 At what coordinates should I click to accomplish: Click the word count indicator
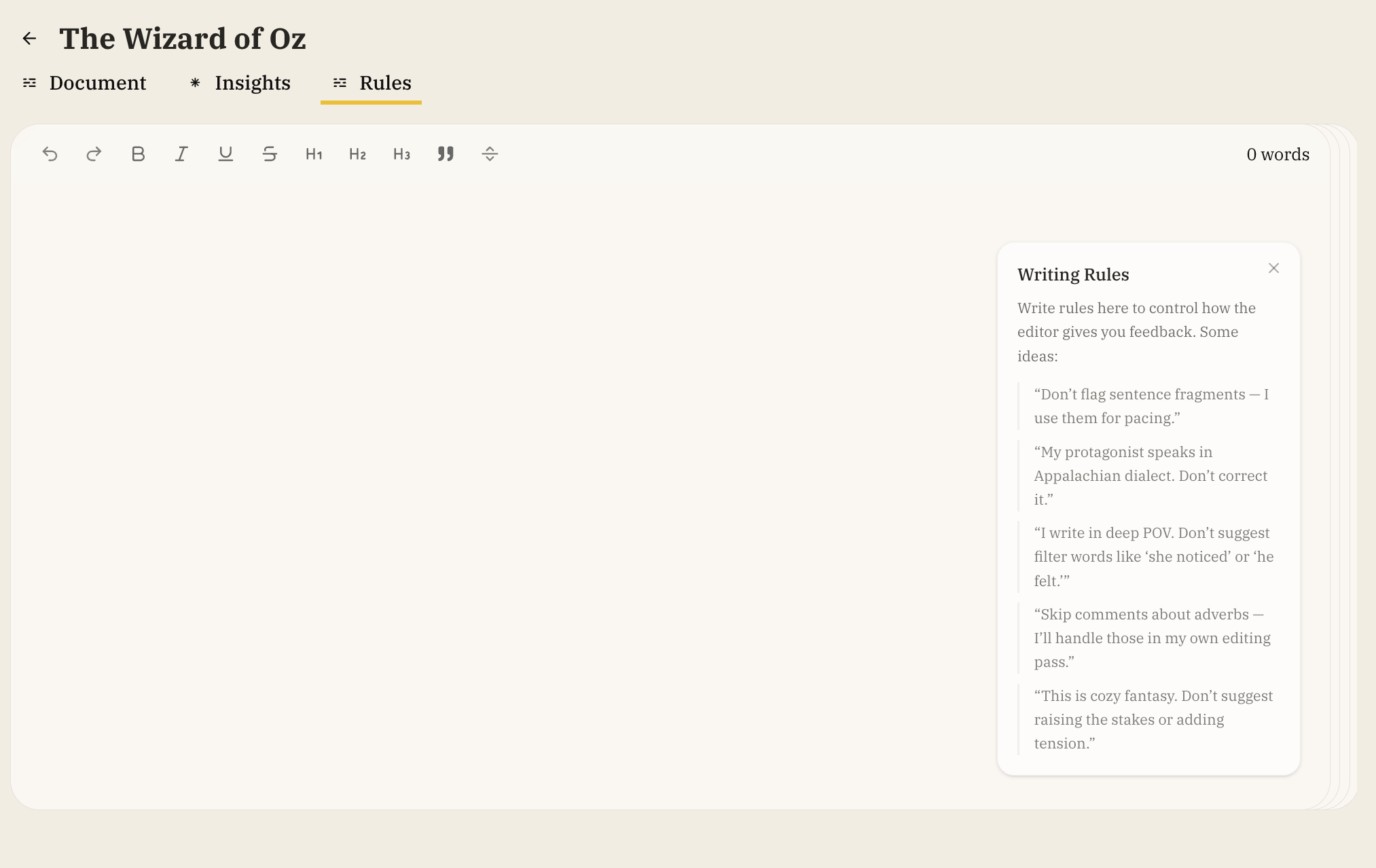coord(1278,155)
